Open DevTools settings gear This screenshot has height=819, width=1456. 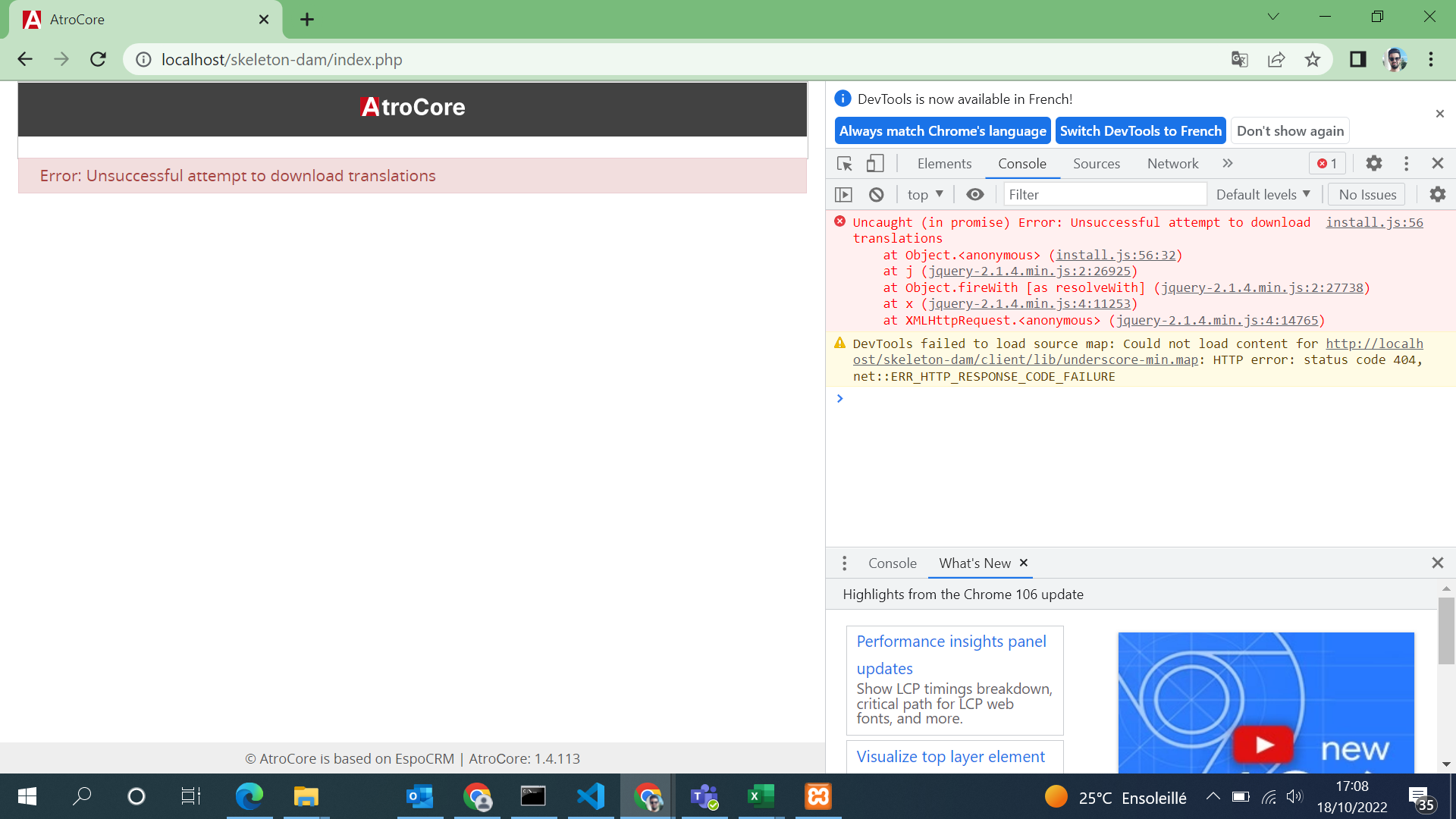coord(1374,163)
